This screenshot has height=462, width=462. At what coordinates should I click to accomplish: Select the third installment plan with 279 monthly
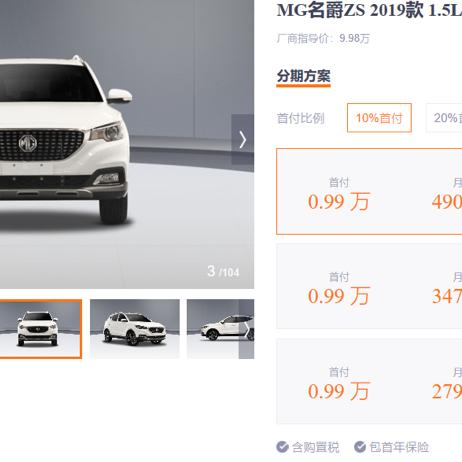pos(369,381)
